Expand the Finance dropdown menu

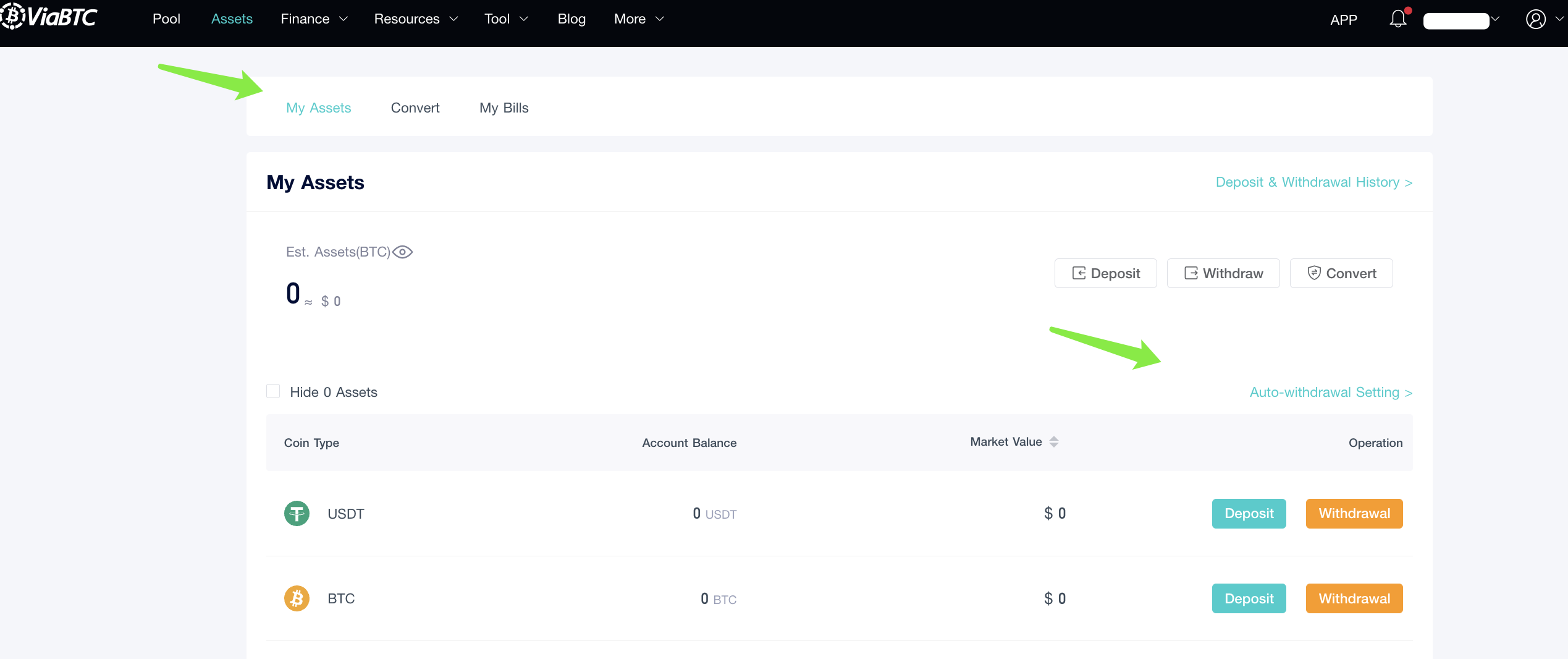[314, 19]
